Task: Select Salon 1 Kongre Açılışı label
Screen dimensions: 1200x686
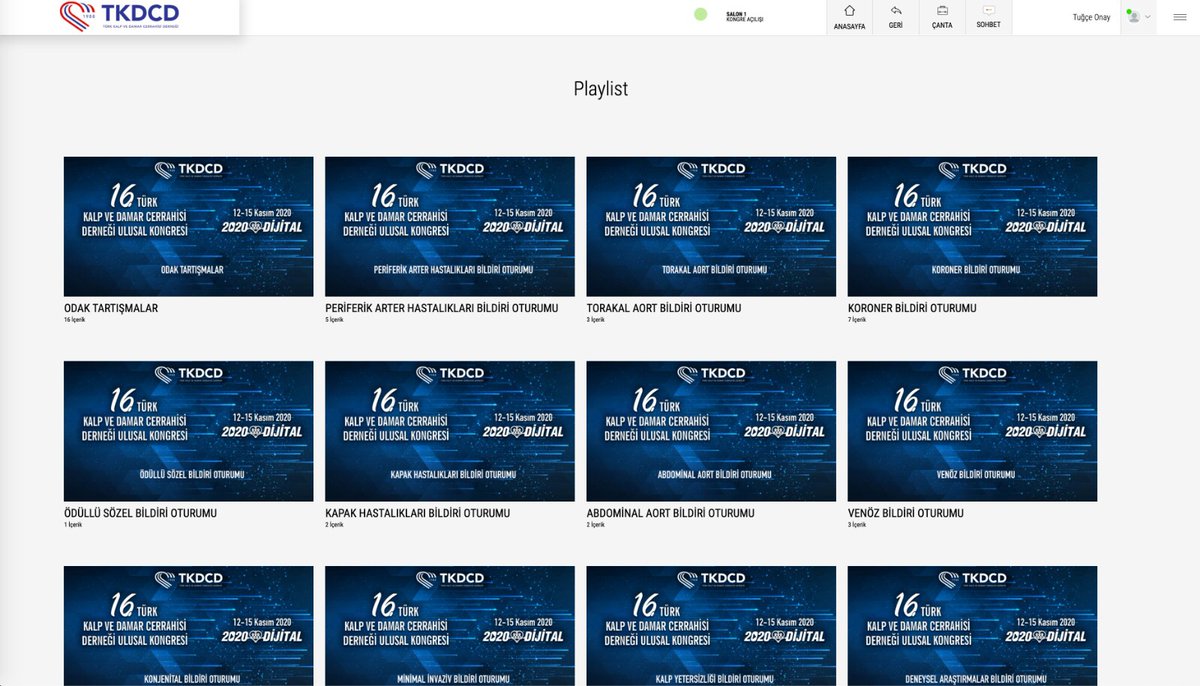Action: [x=744, y=16]
